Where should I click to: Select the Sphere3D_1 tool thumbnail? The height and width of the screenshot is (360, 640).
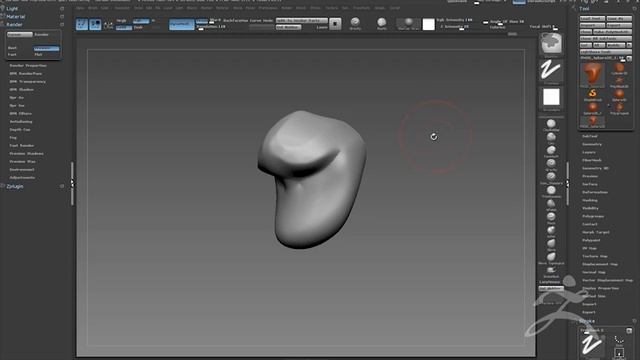tap(592, 109)
